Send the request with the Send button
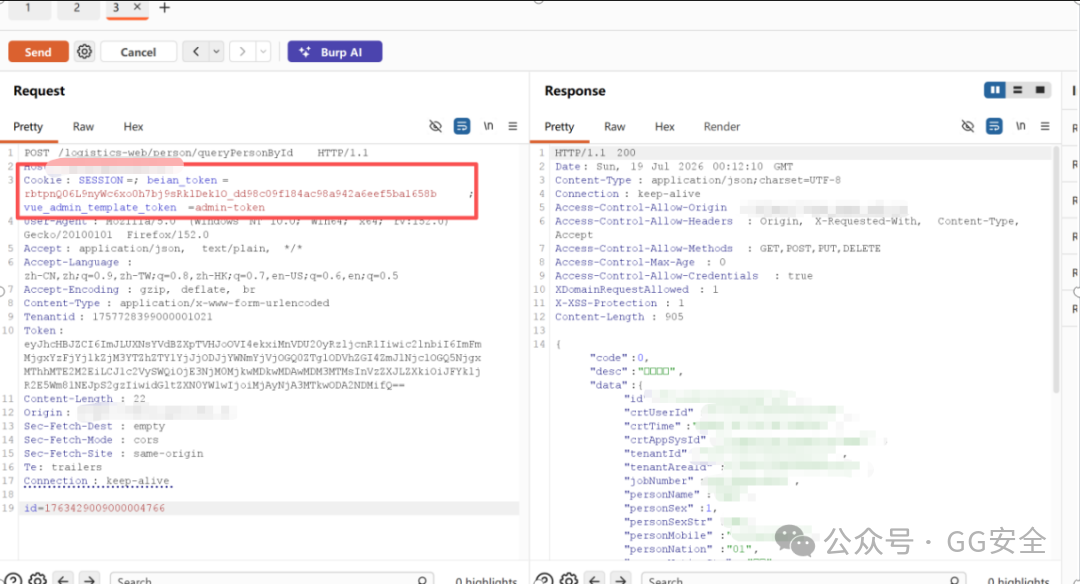Image resolution: width=1080 pixels, height=584 pixels. click(38, 52)
